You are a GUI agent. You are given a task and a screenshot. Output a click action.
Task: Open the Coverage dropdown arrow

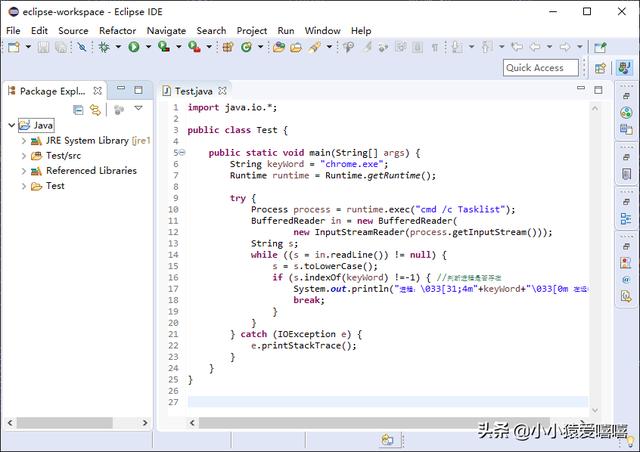[x=179, y=47]
